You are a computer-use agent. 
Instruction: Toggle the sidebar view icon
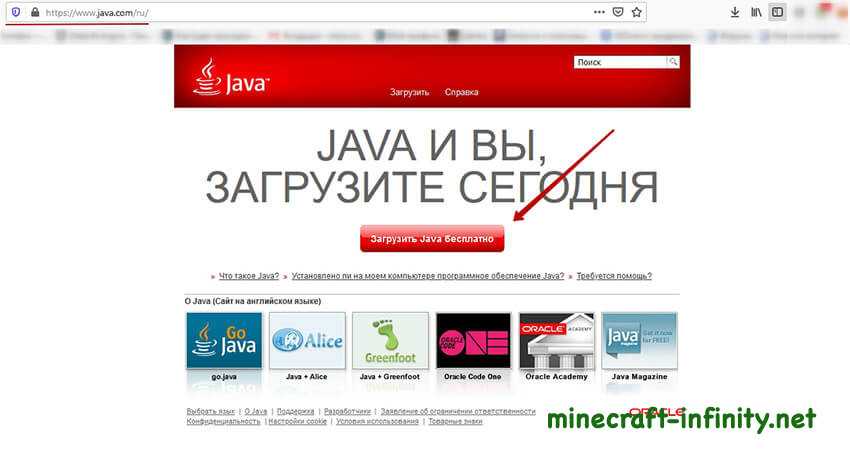click(777, 12)
